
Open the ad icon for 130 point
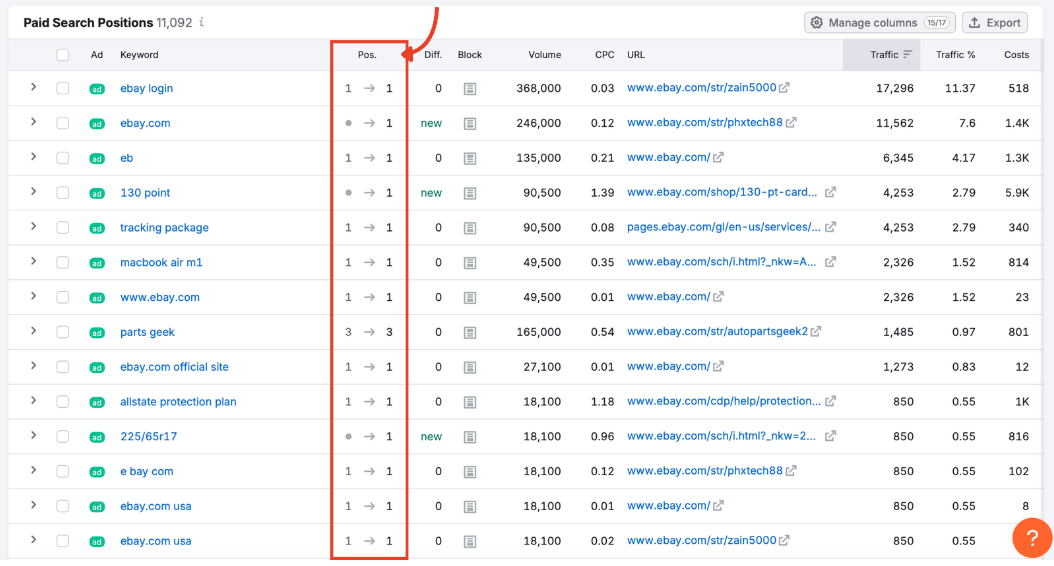coord(97,194)
